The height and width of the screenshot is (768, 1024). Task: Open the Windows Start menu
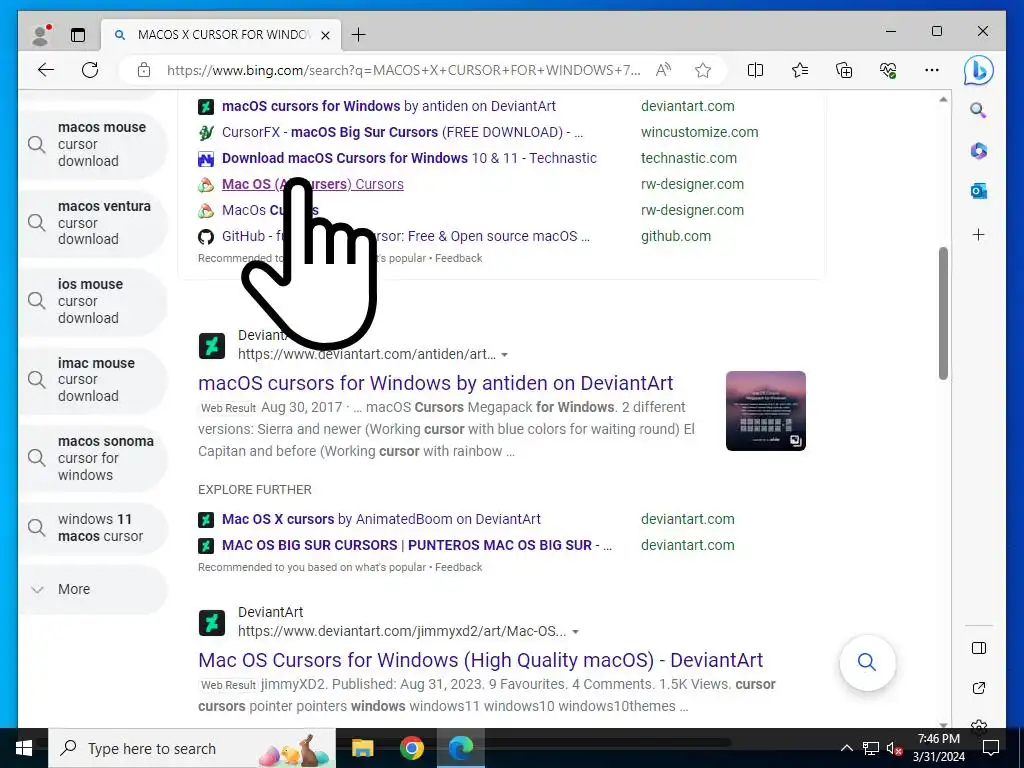pos(24,748)
